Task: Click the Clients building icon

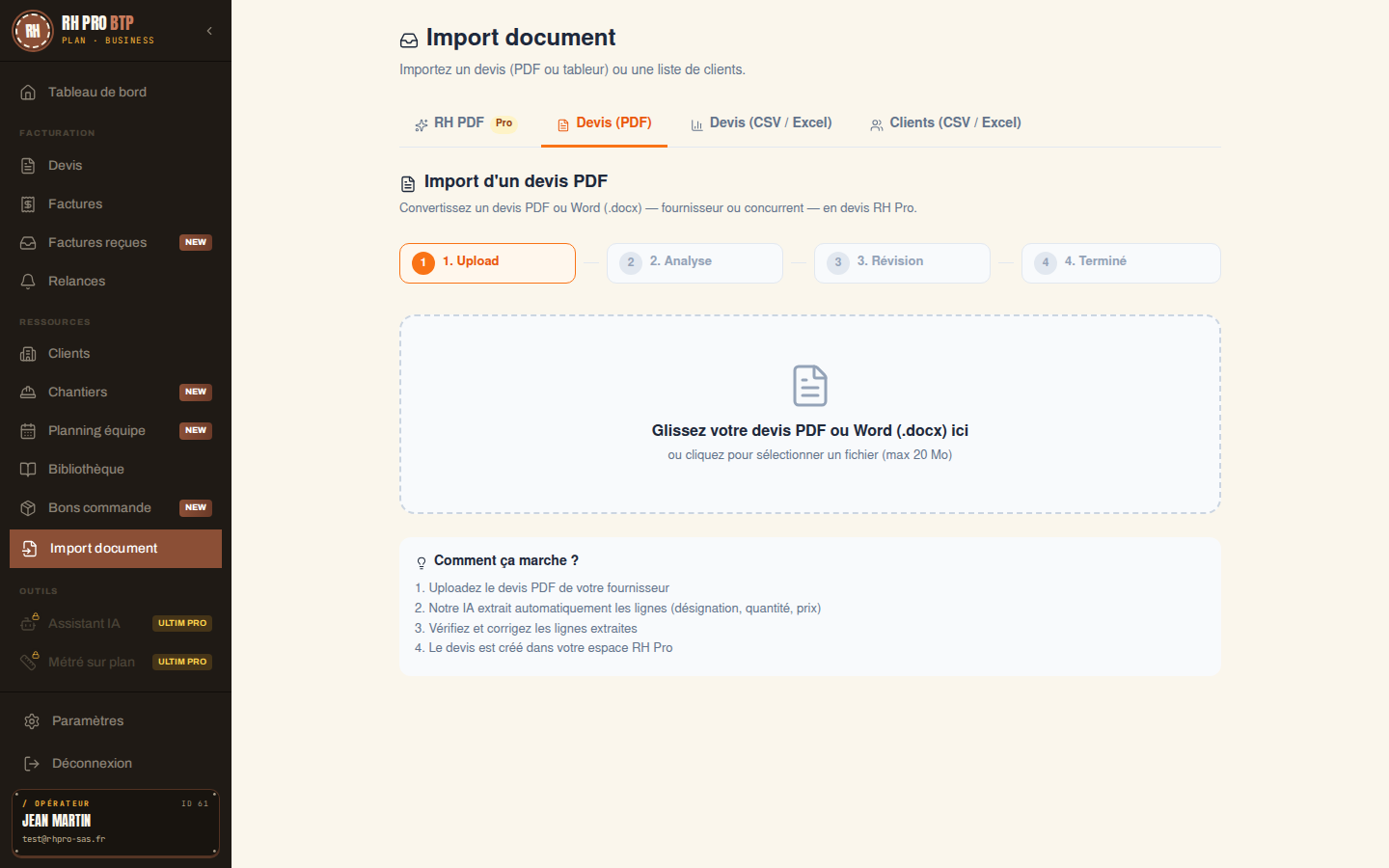Action: [28, 354]
